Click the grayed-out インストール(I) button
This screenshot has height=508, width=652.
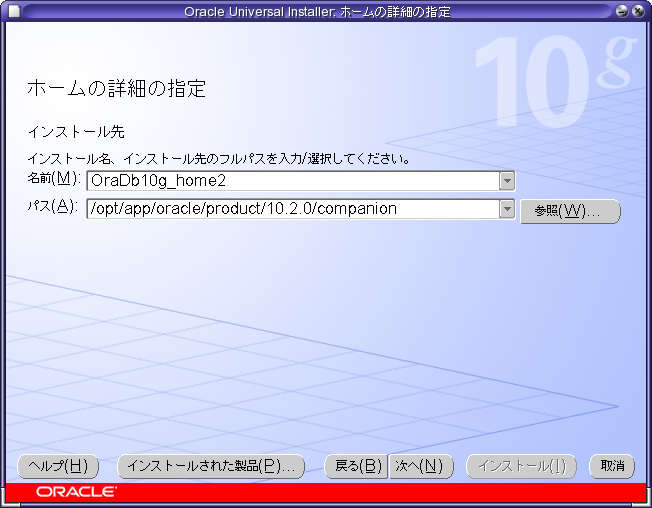[521, 466]
